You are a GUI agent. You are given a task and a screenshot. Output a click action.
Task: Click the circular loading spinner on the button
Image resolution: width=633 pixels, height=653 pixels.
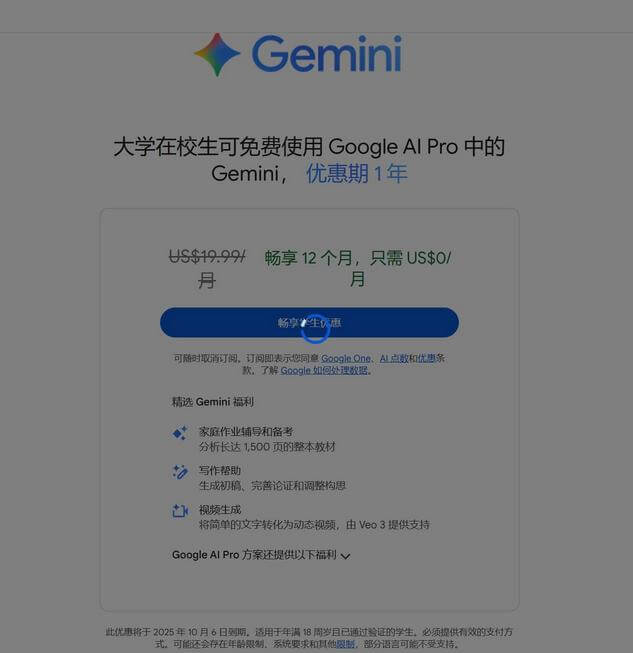[316, 329]
